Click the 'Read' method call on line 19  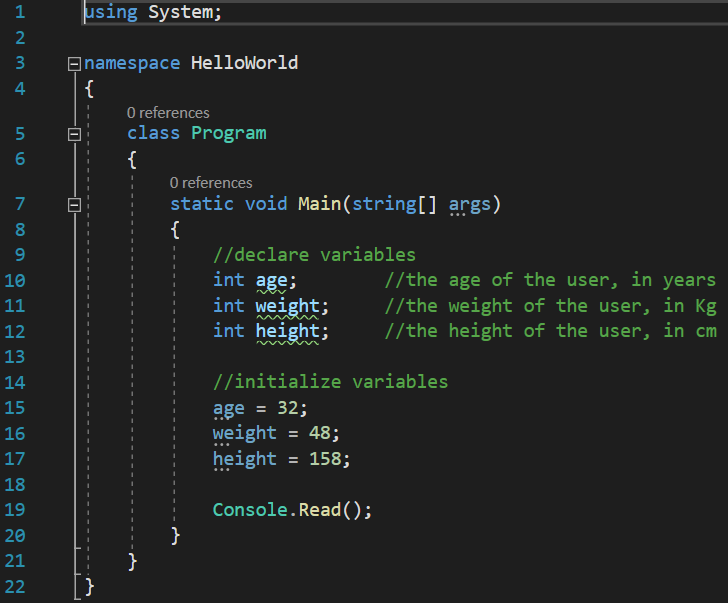tap(319, 510)
